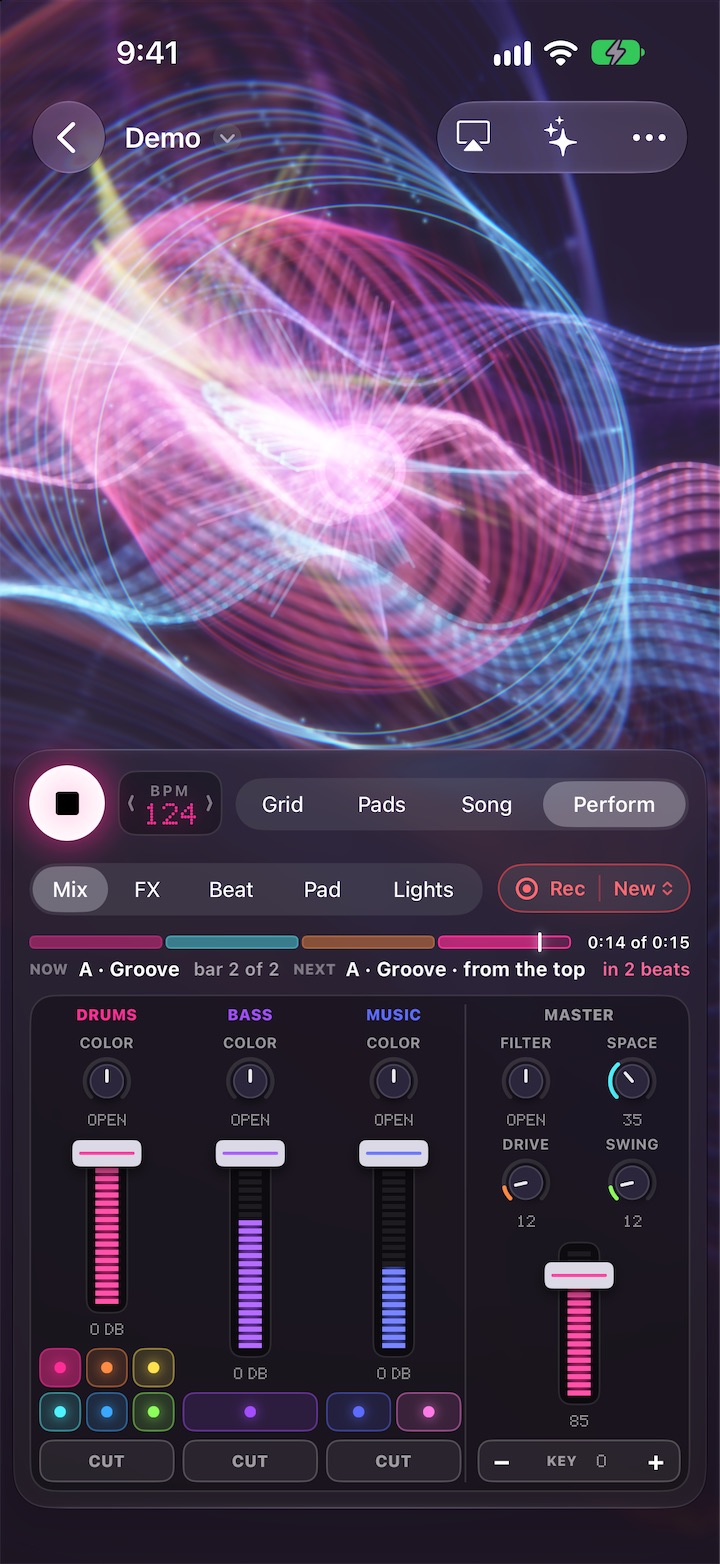Lower the key with the minus button
This screenshot has height=1564, width=720.
tap(502, 1462)
